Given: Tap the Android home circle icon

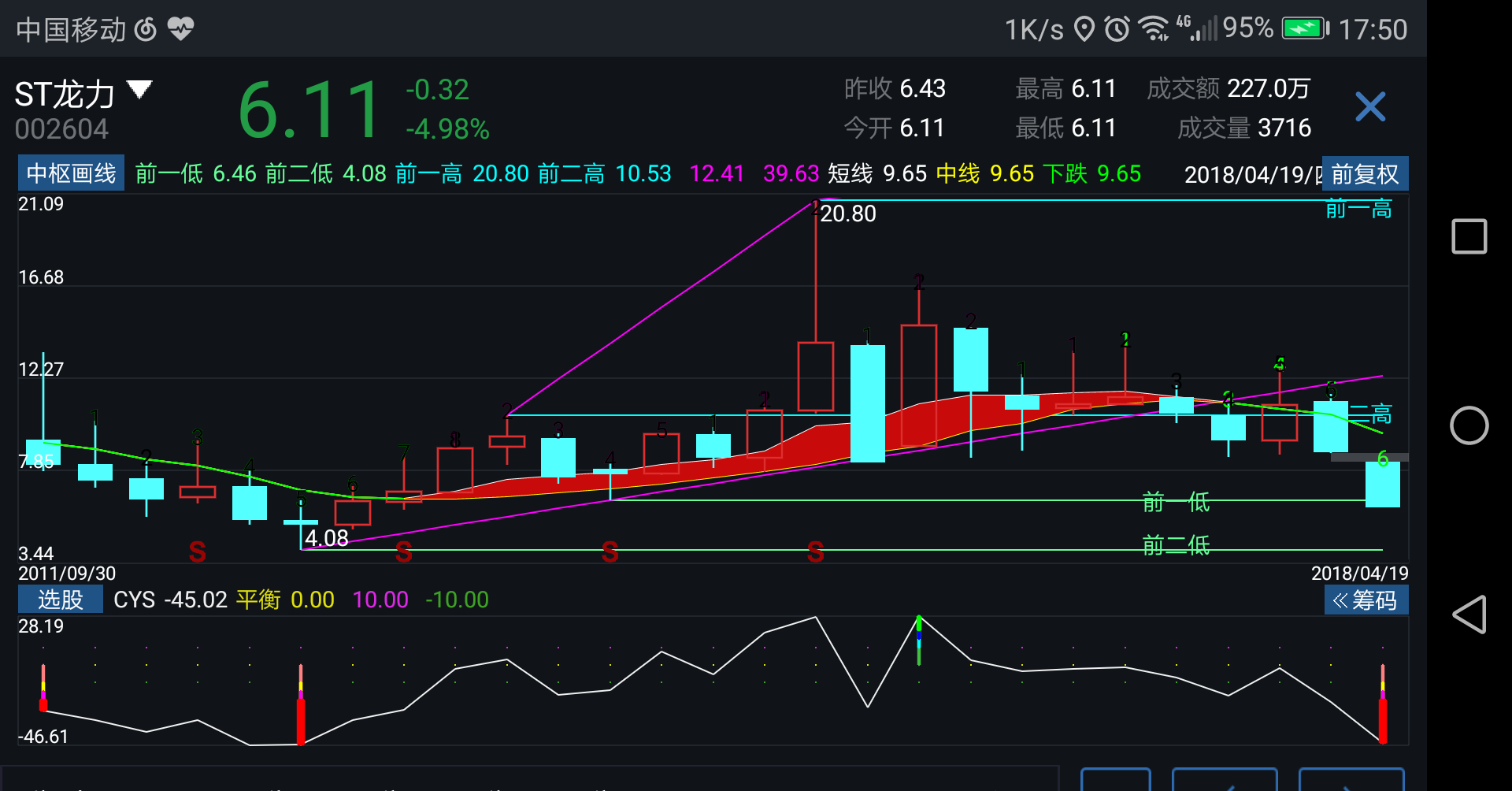Looking at the screenshot, I should click(1469, 425).
